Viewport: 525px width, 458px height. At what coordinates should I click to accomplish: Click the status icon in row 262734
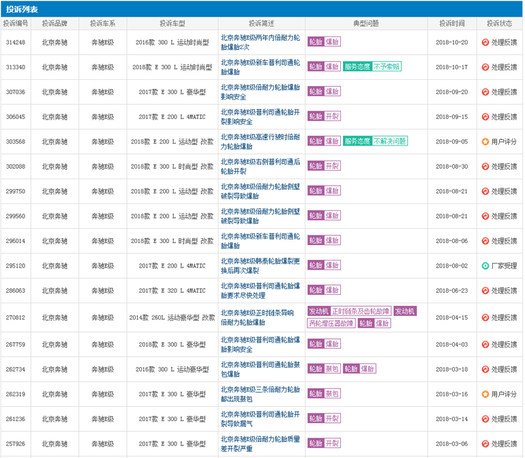485,369
